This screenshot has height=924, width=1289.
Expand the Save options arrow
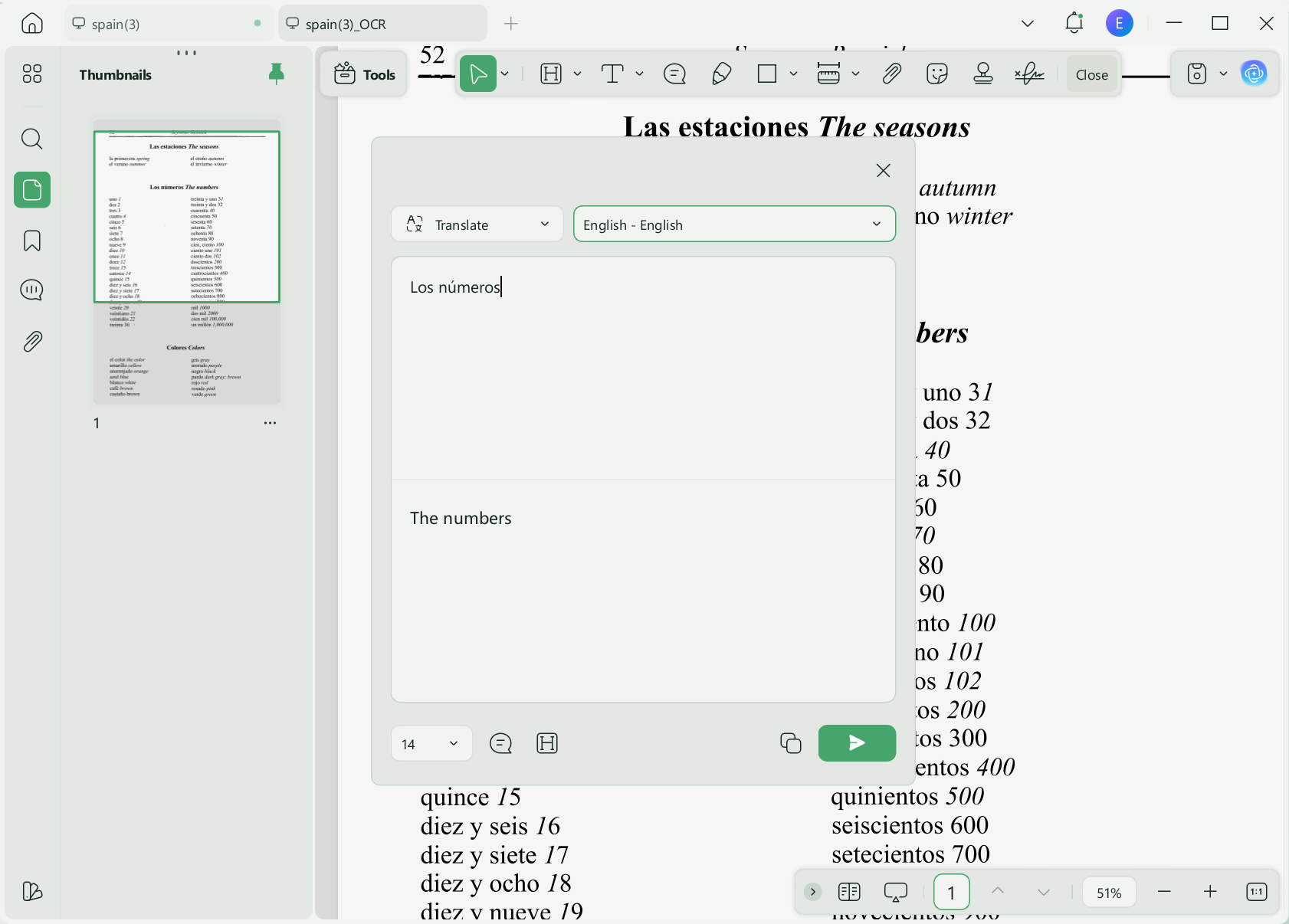click(x=1223, y=74)
